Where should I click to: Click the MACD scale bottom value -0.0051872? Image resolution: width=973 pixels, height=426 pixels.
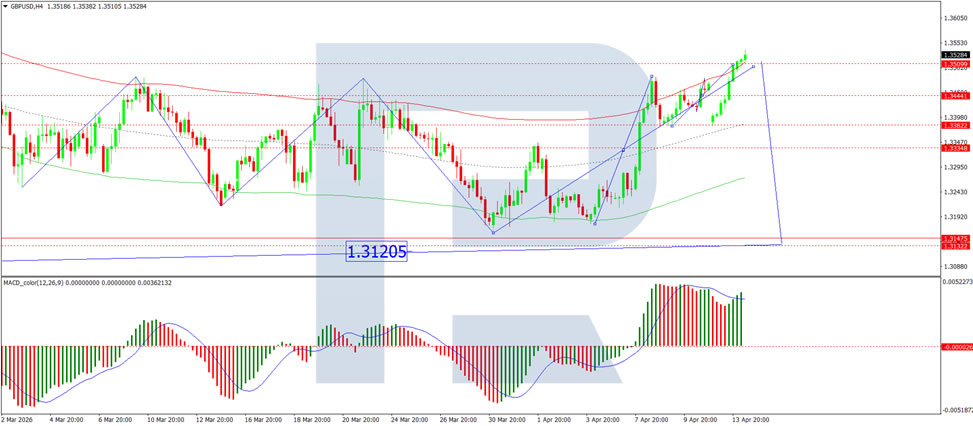(957, 410)
